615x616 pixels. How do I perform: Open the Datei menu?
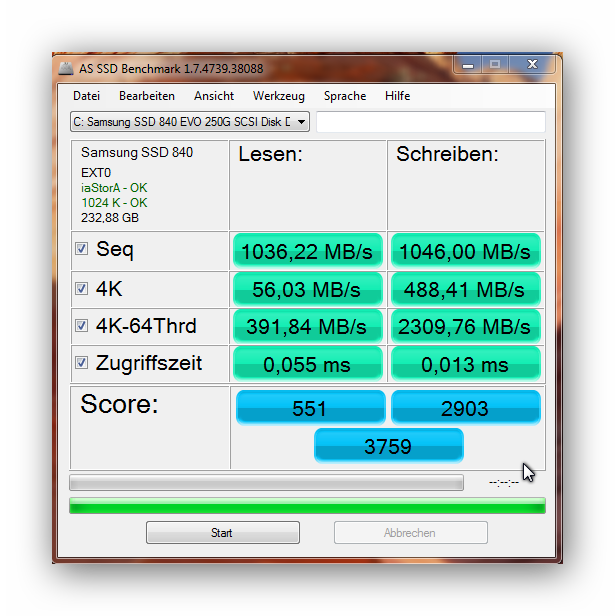86,96
